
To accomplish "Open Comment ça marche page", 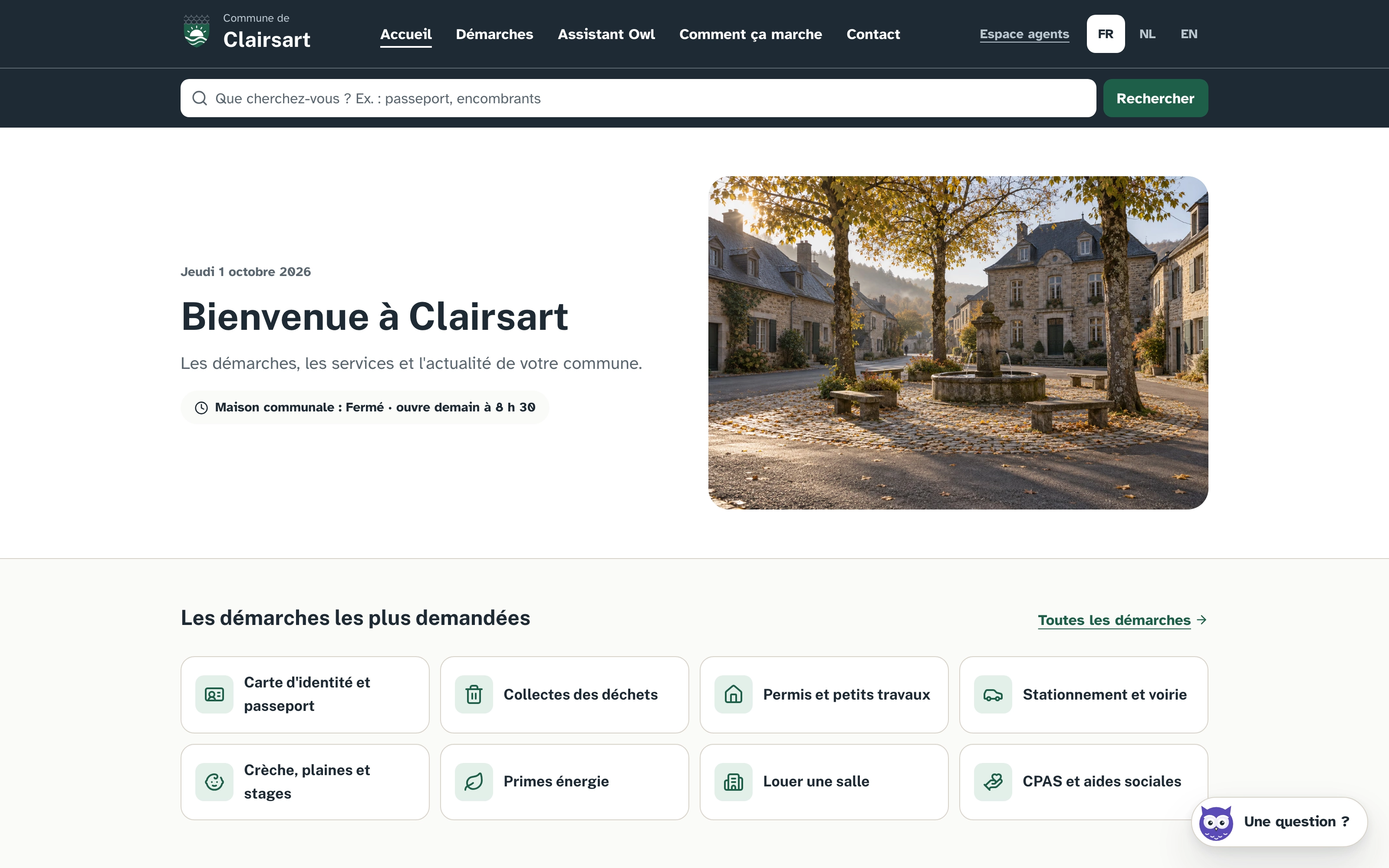I will [750, 34].
